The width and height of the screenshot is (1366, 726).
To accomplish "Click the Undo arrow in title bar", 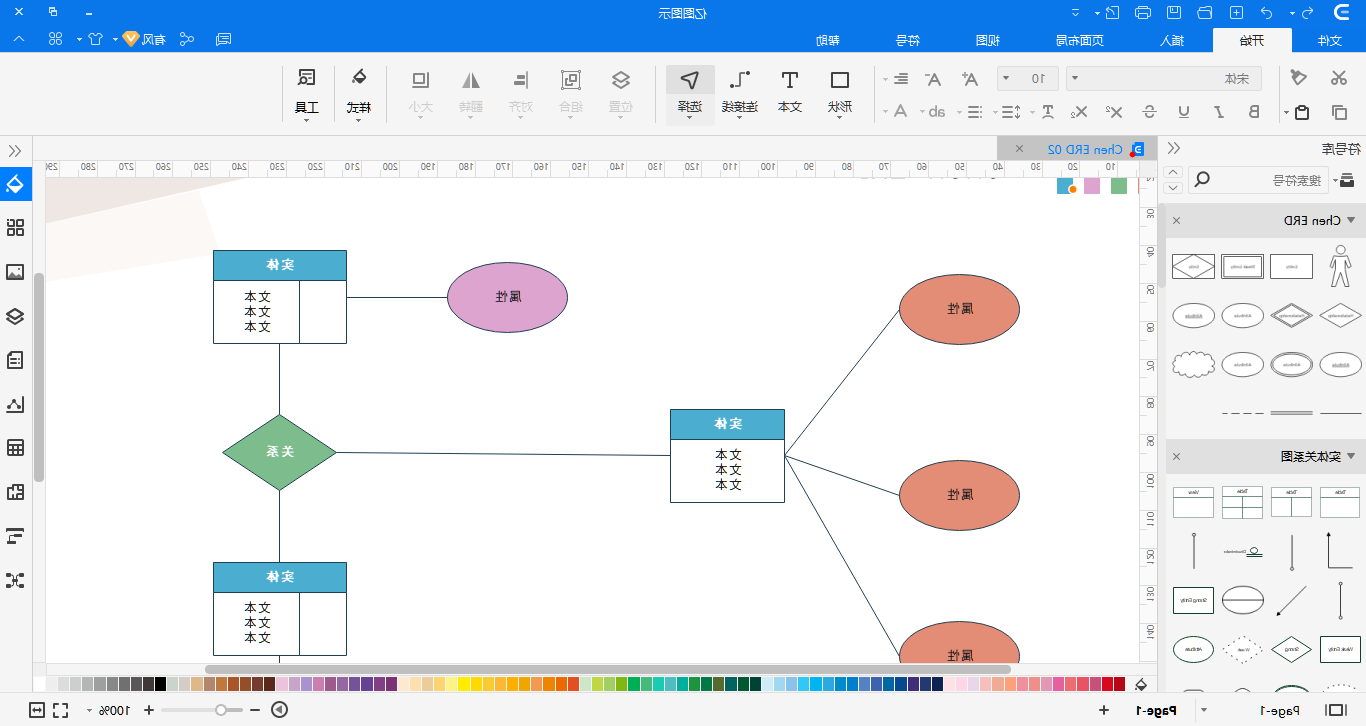I will tap(1267, 13).
